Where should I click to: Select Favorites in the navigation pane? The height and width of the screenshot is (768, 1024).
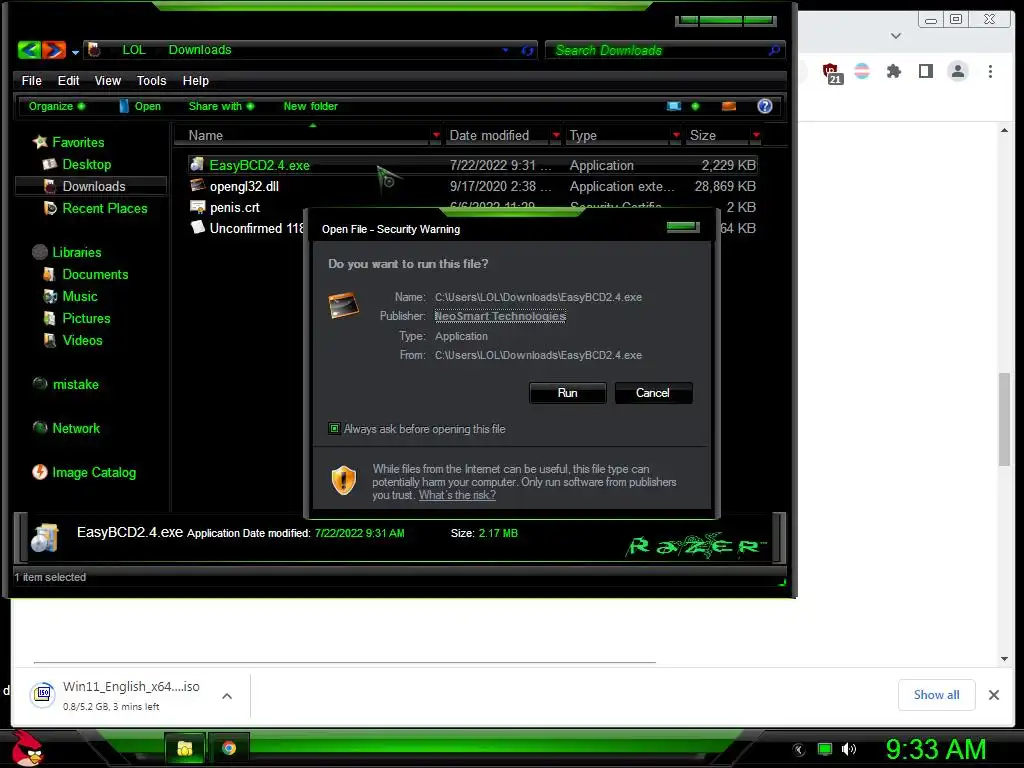click(69, 142)
